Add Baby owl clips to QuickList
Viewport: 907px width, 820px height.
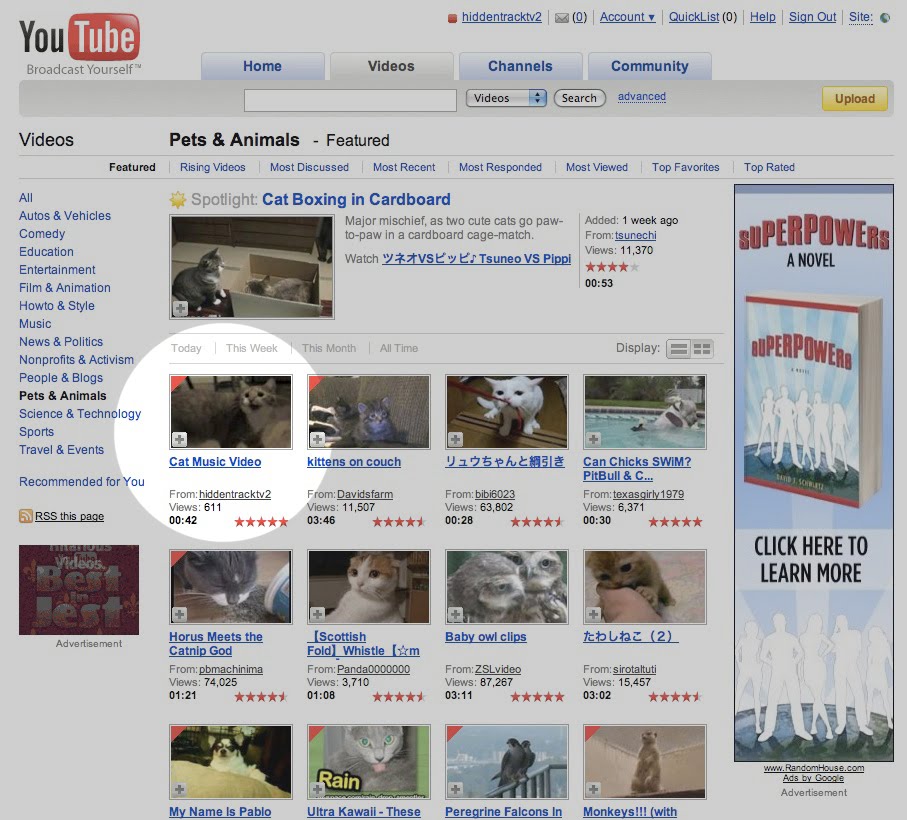click(455, 614)
